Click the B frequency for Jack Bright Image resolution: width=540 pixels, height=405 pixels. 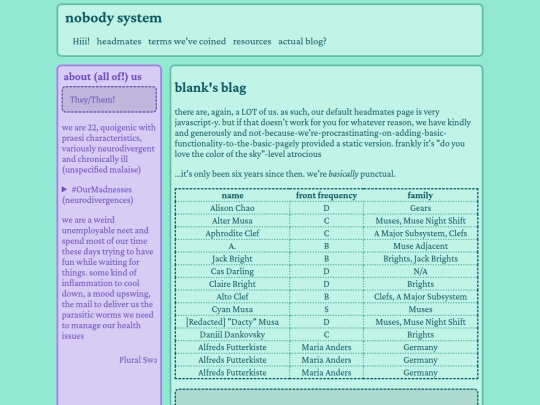[326, 259]
